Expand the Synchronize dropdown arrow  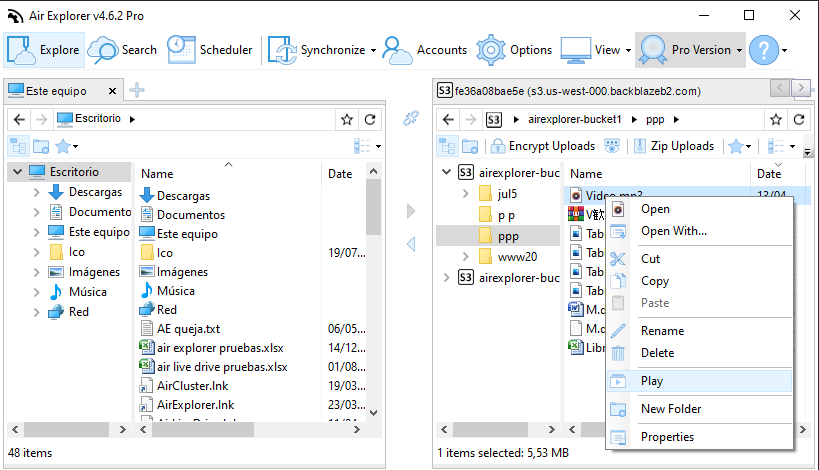(373, 51)
